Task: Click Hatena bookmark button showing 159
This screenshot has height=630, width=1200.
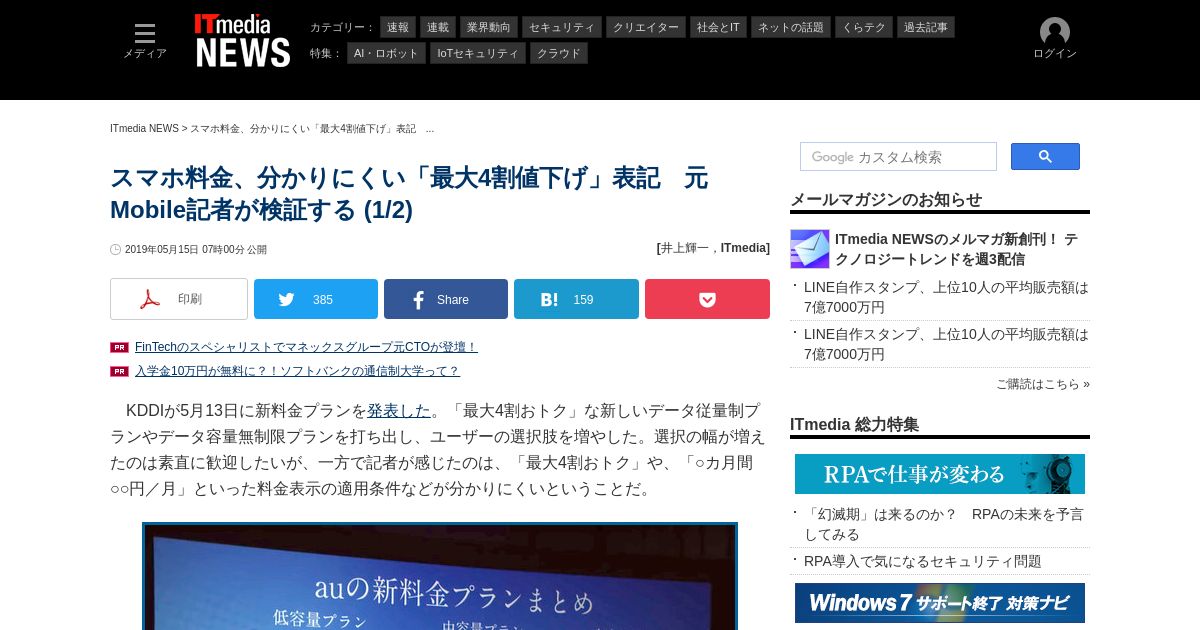Action: pos(576,299)
